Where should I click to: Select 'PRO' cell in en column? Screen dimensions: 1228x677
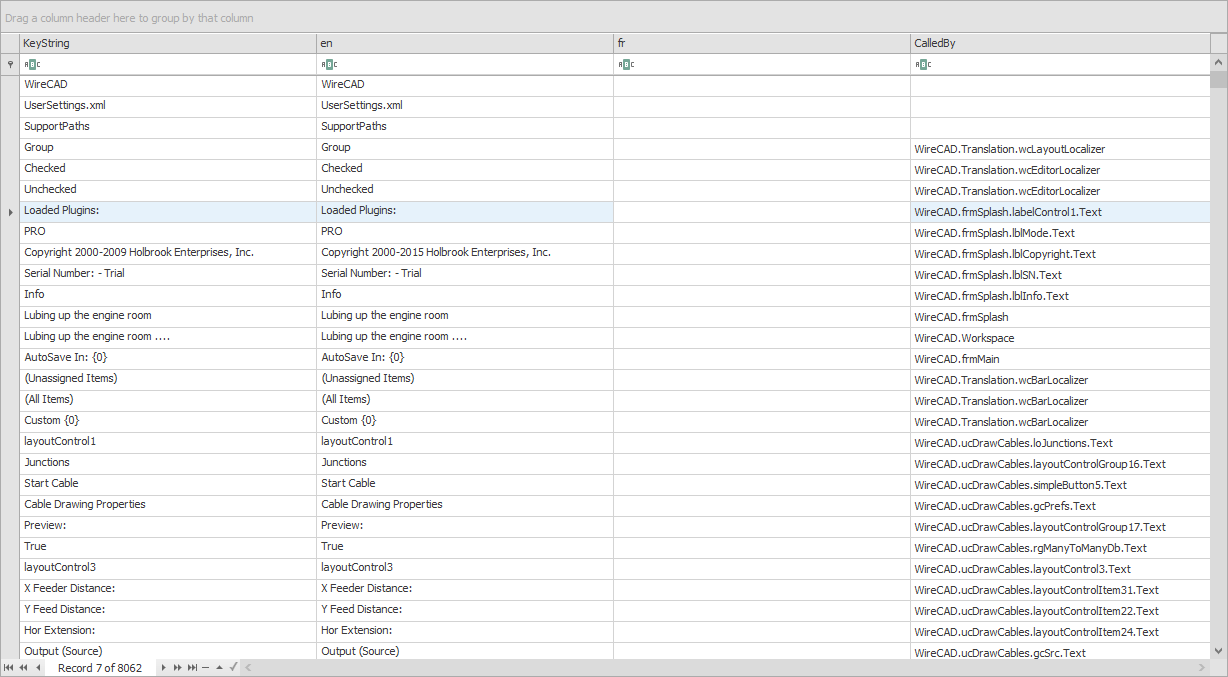(465, 232)
